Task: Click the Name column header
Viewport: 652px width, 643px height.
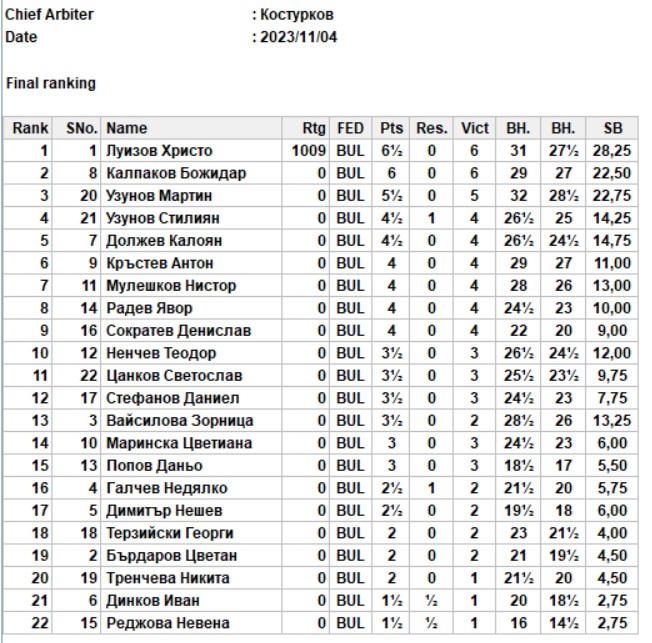Action: (127, 129)
